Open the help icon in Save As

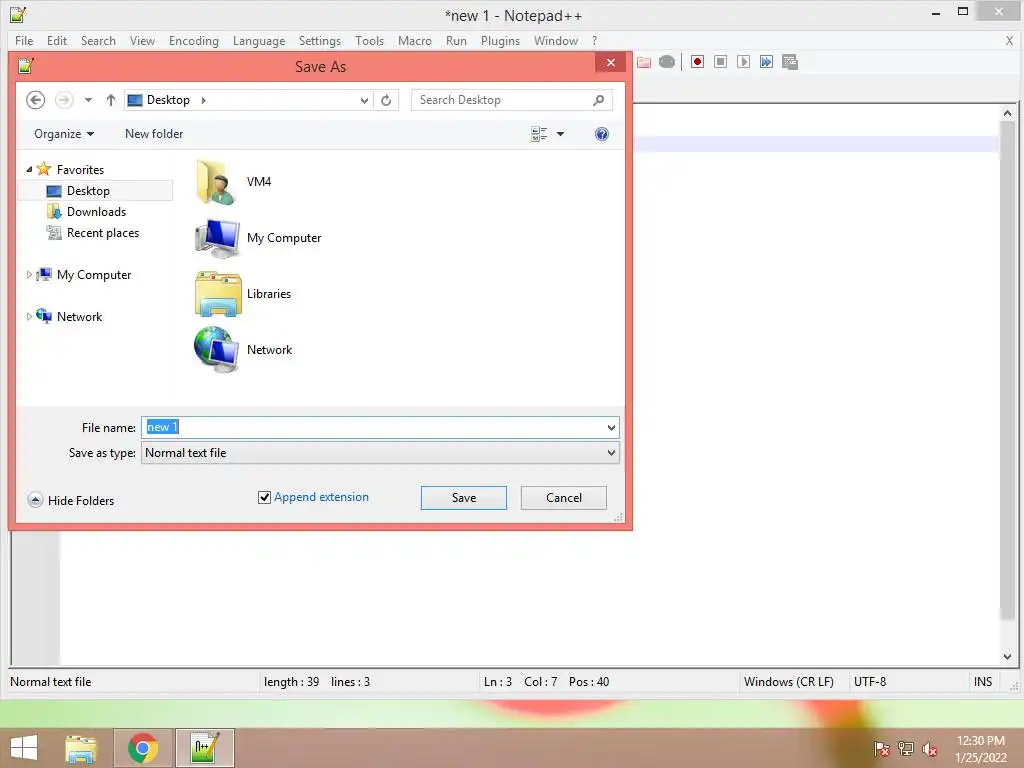coord(601,134)
